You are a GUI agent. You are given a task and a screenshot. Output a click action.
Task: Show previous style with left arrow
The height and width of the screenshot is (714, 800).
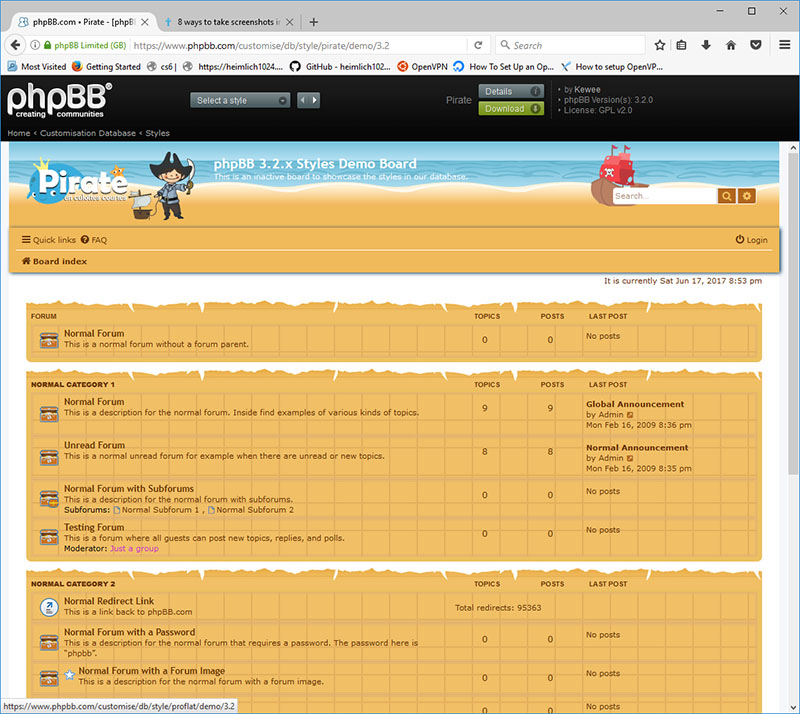303,100
